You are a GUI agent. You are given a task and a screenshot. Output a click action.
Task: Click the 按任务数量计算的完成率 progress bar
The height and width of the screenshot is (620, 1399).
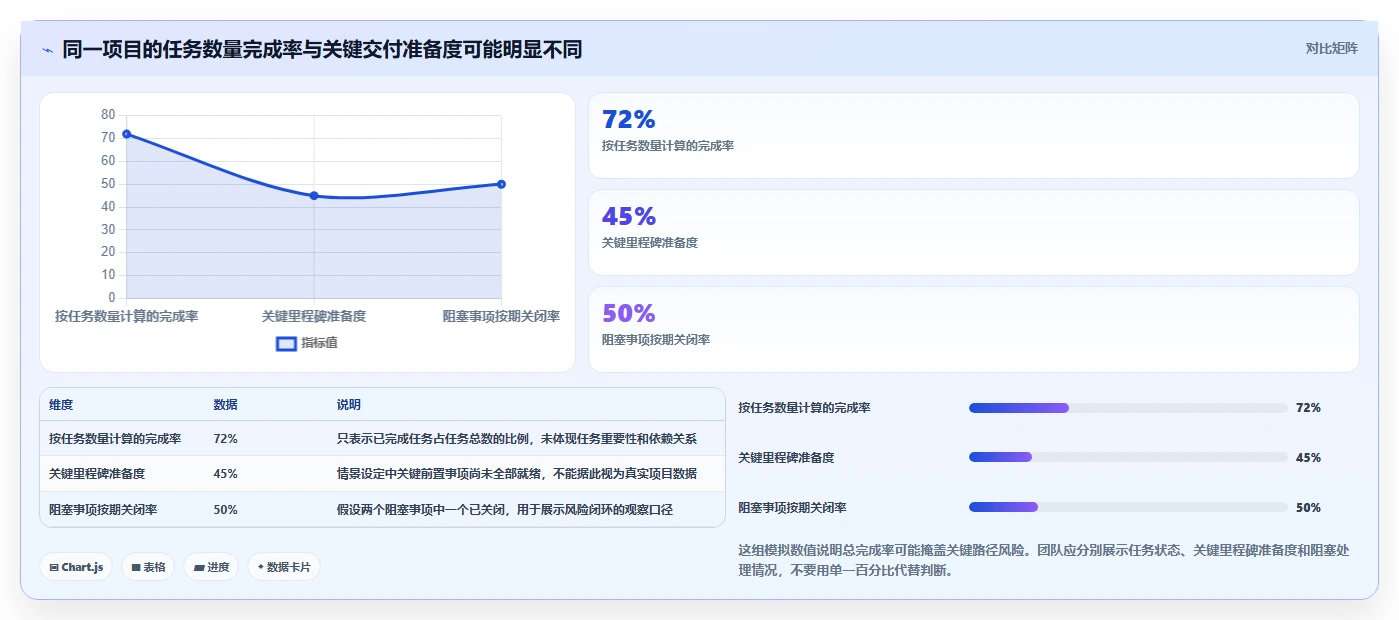(1128, 408)
